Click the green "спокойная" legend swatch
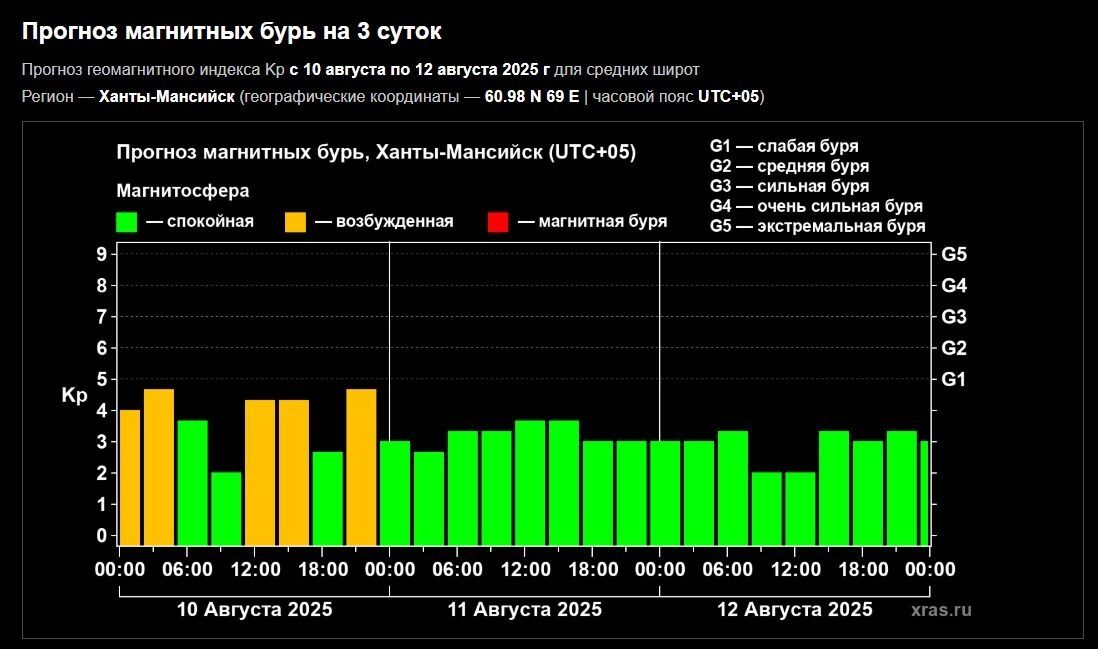The height and width of the screenshot is (649, 1098). coord(127,222)
